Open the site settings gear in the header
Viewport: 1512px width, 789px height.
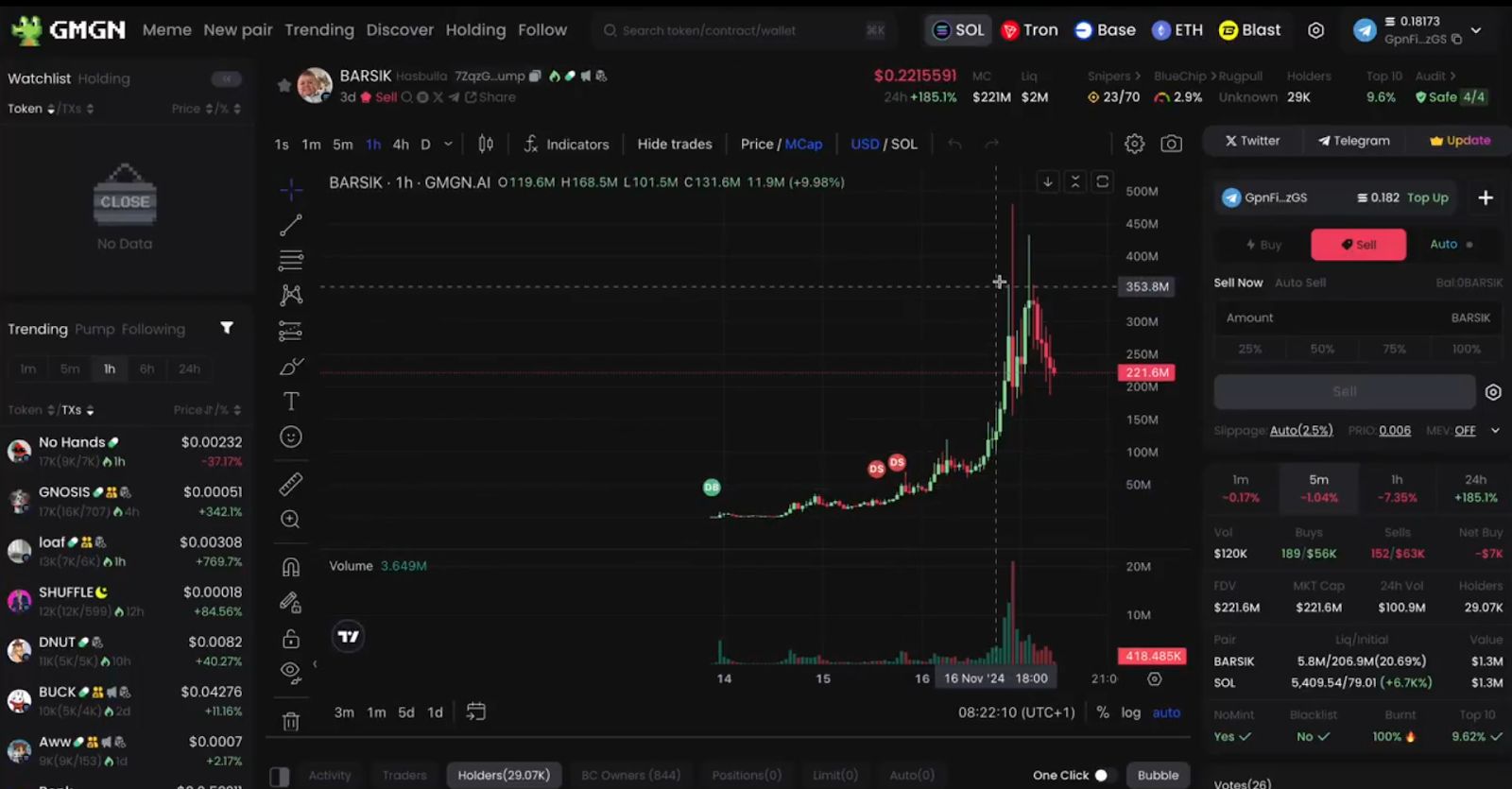pyautogui.click(x=1315, y=30)
